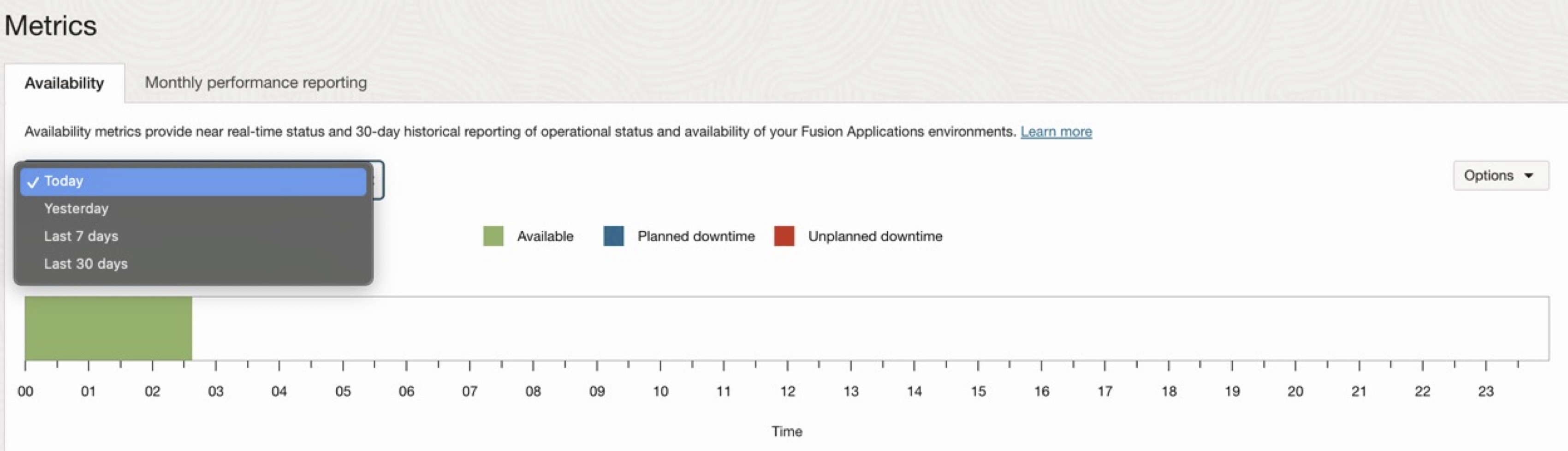1568x451 pixels.
Task: Click the green Available legend swatch
Action: pos(493,236)
